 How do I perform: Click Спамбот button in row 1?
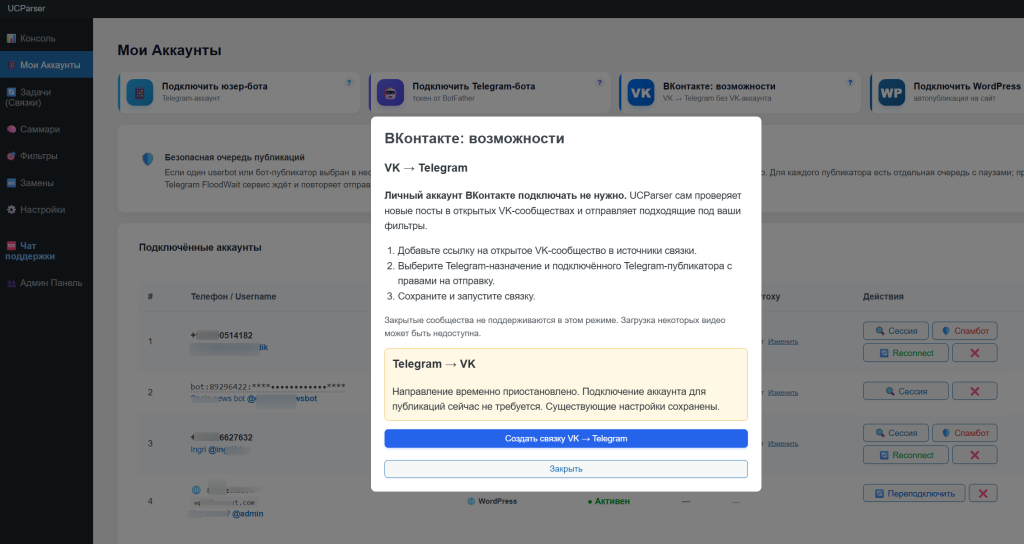965,331
